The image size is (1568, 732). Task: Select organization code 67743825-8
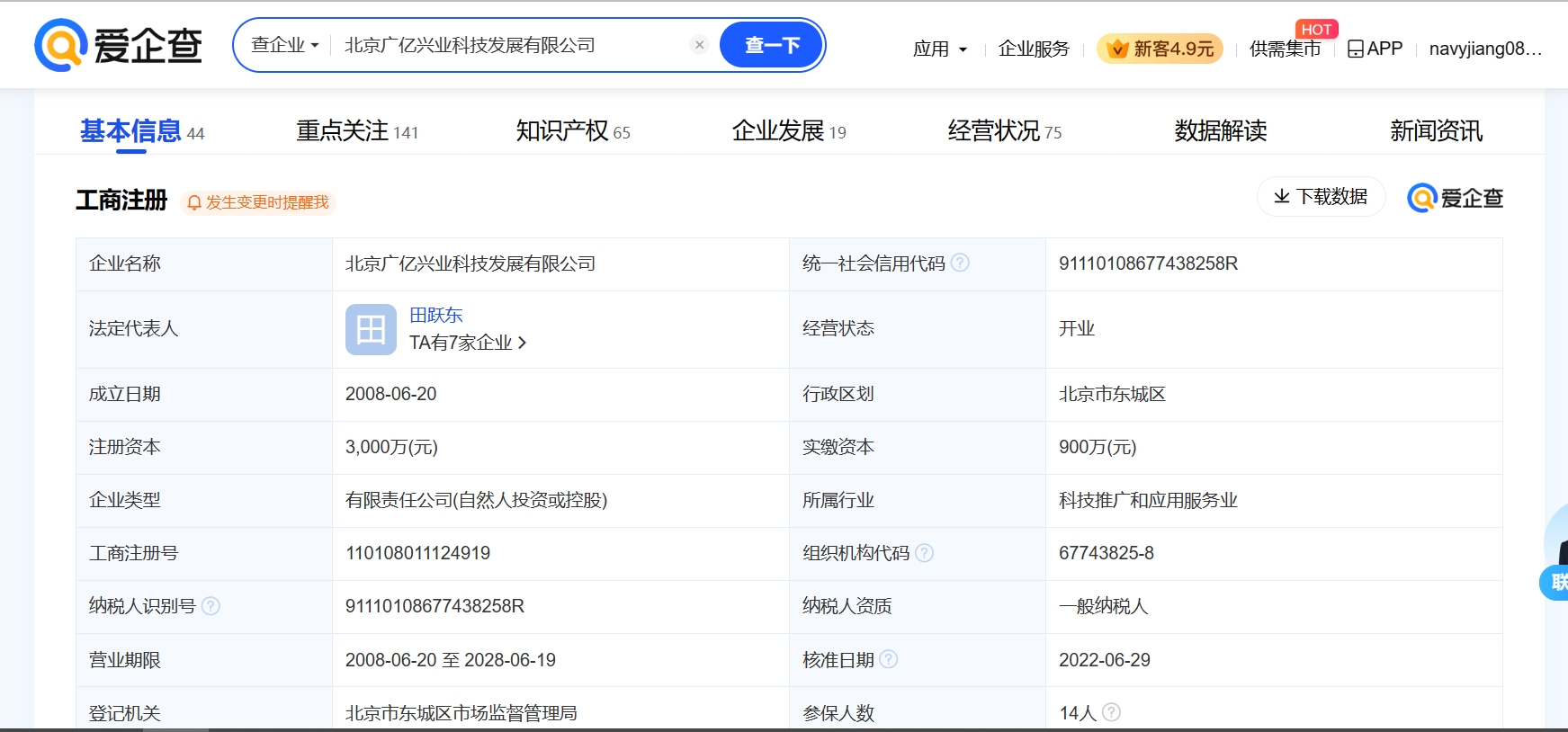point(1107,553)
